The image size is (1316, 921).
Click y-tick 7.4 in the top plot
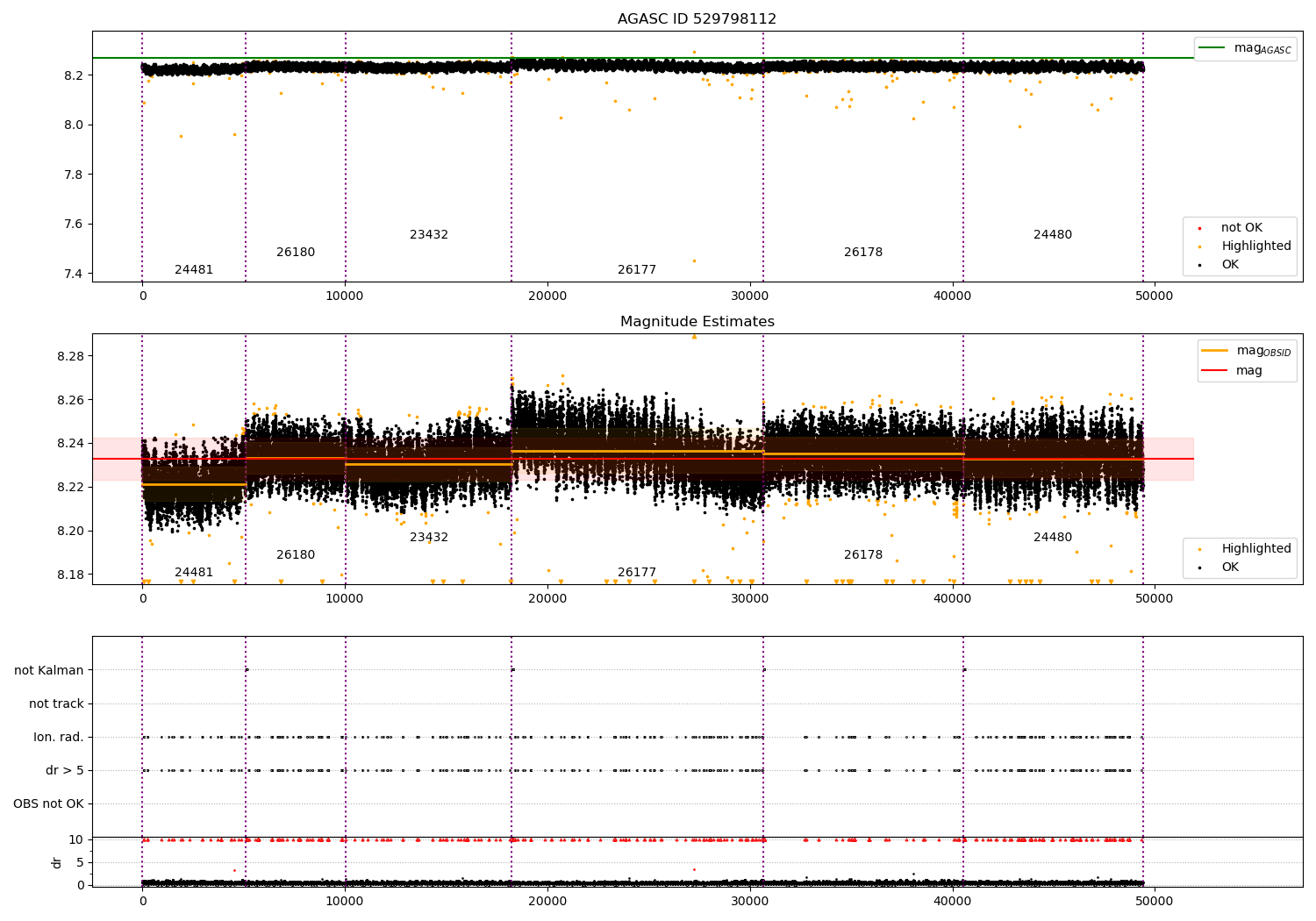tap(75, 275)
